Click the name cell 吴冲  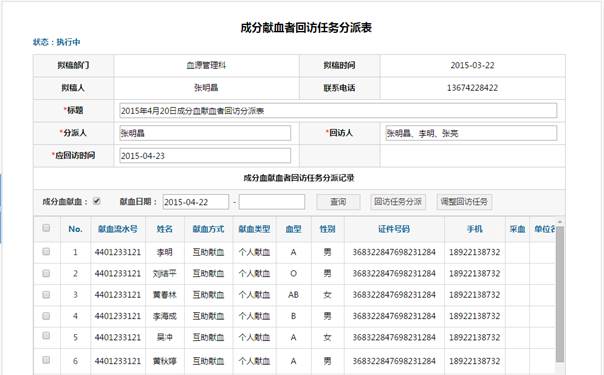point(164,337)
